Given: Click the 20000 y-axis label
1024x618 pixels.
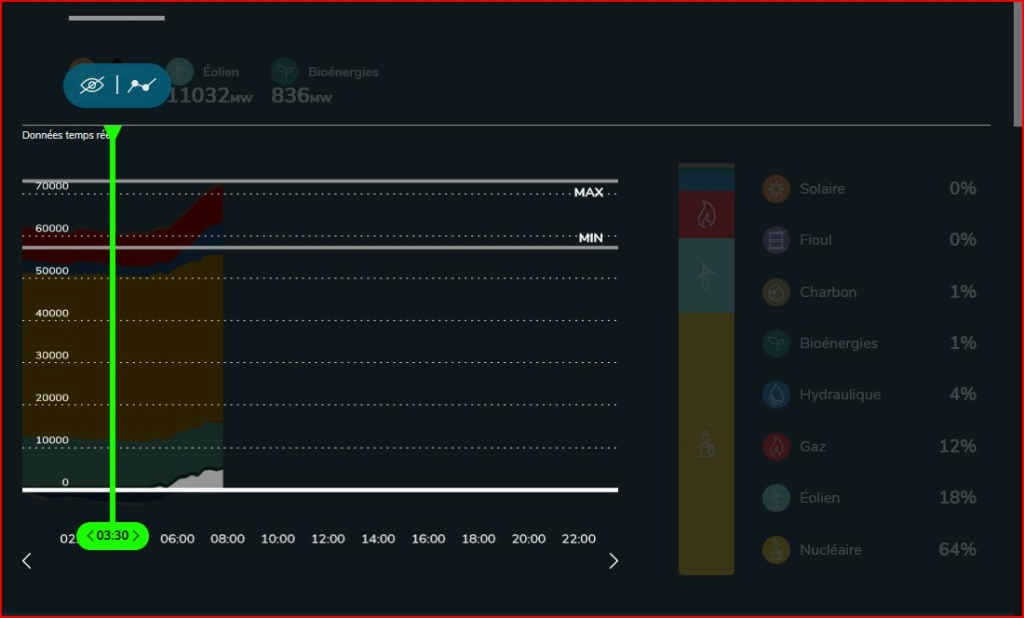Looking at the screenshot, I should [52, 397].
